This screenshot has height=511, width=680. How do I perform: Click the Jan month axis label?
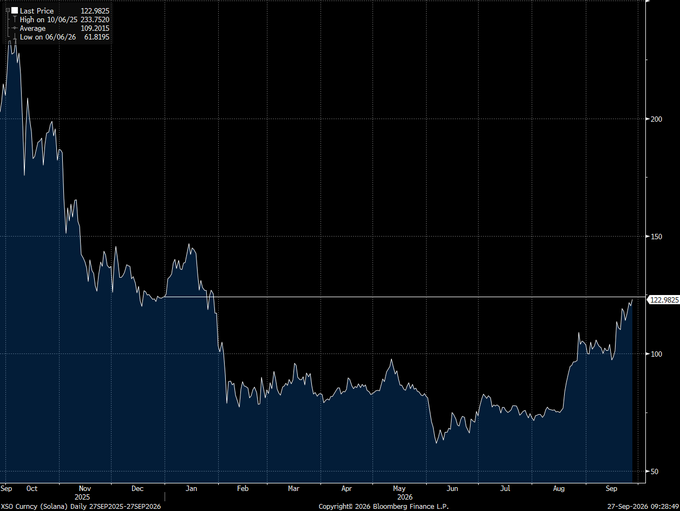[191, 488]
